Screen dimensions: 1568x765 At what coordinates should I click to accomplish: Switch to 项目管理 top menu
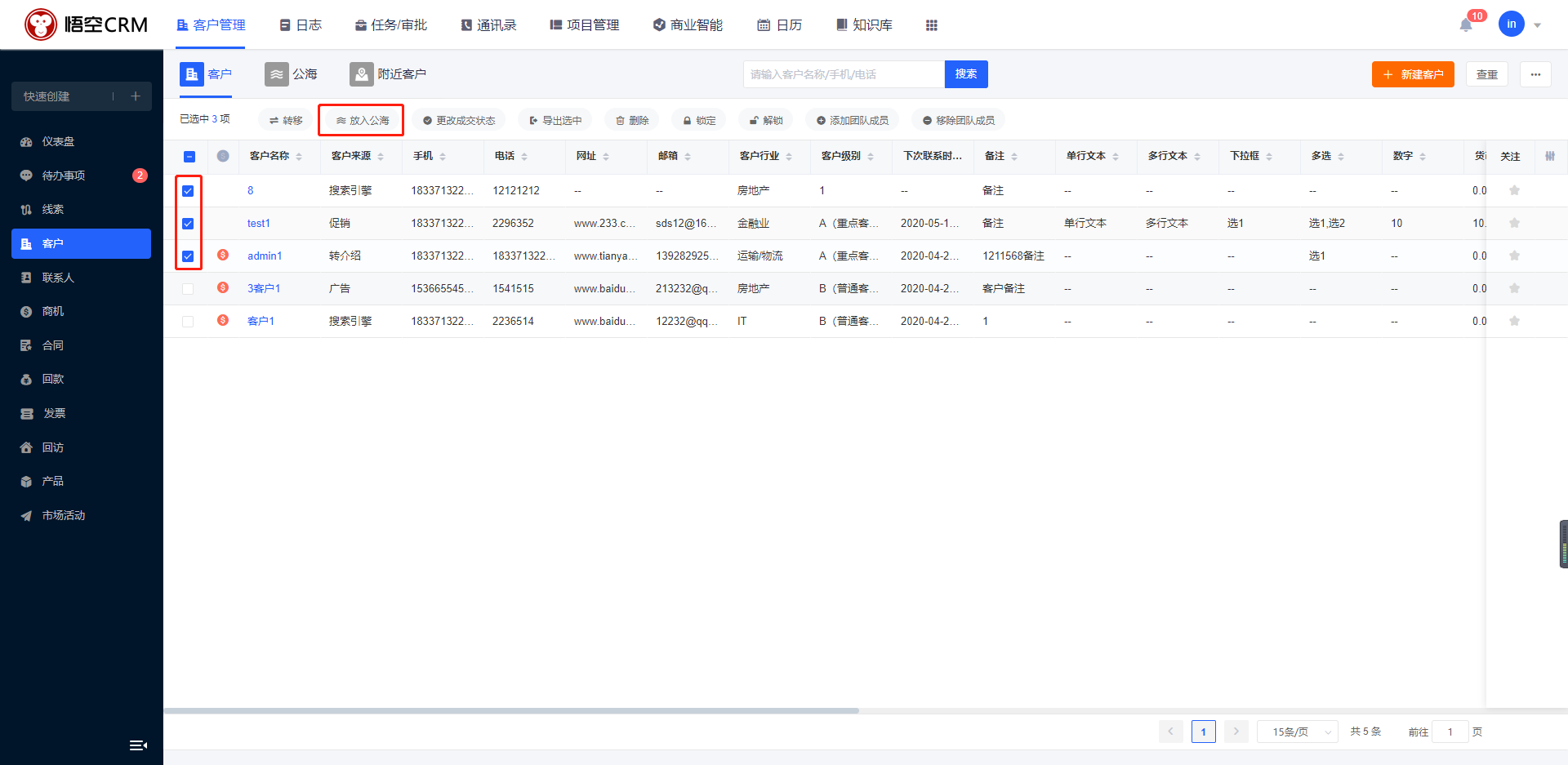point(585,25)
